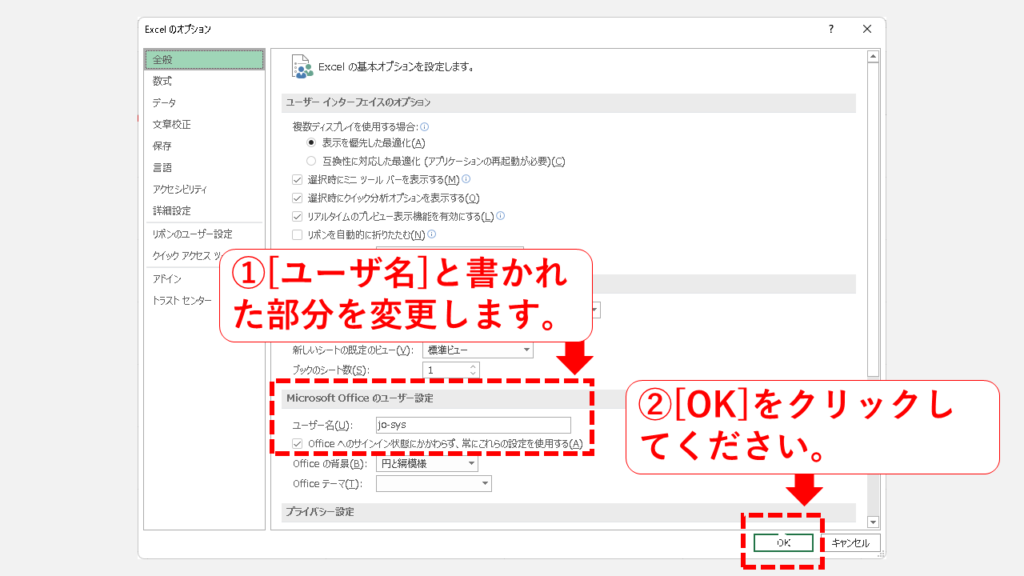Click info icon next to リボンを自動的に折りたたむ
Screen dimensions: 1024x576
(431, 234)
